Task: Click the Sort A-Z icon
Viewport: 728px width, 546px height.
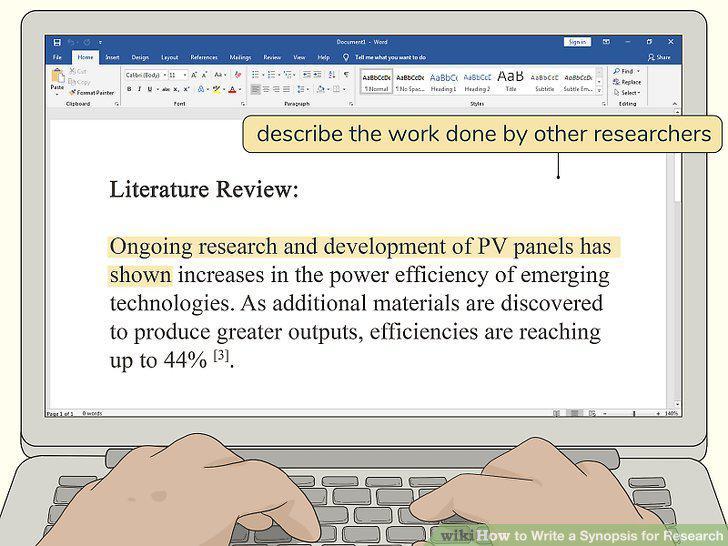Action: pyautogui.click(x=332, y=74)
